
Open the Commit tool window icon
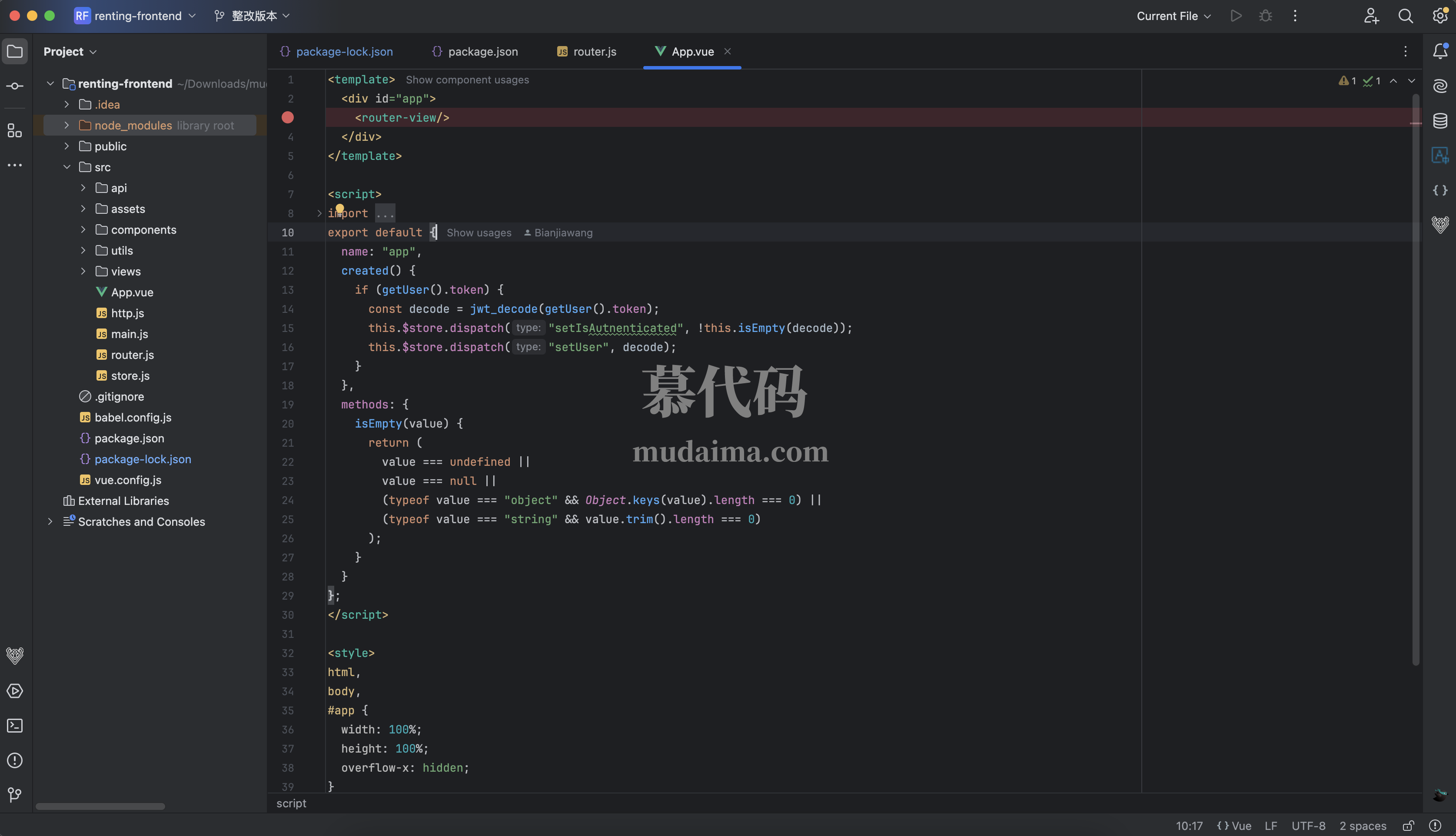[15, 86]
